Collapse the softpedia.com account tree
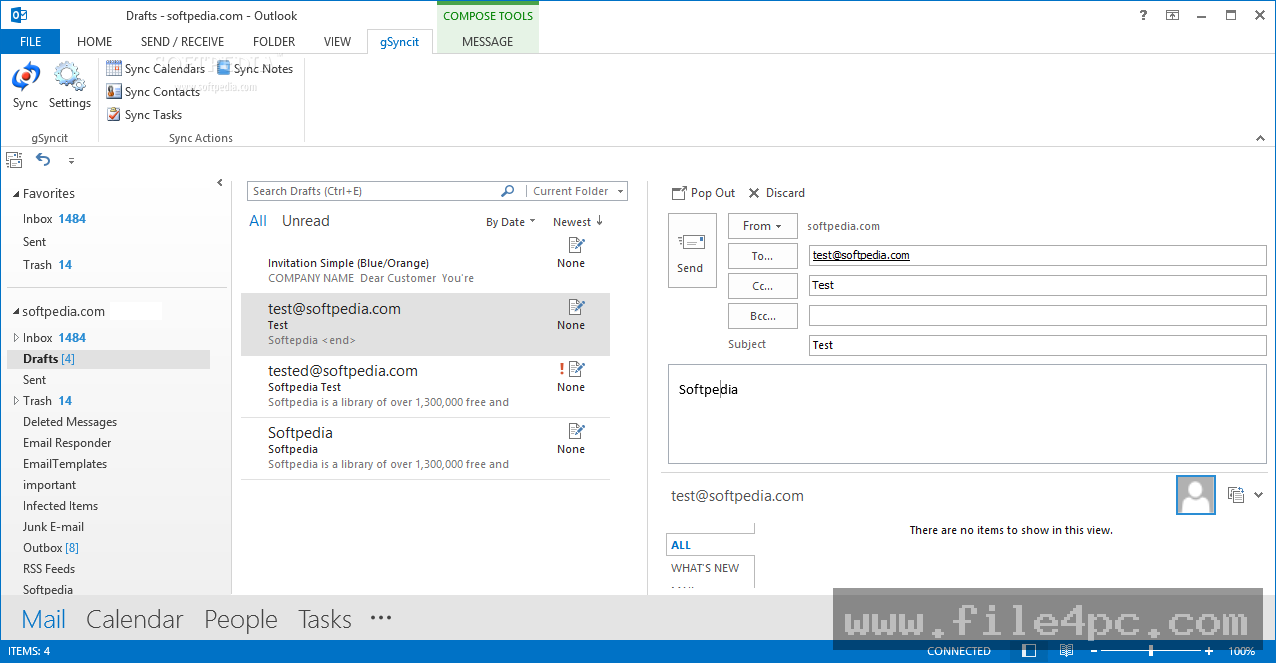 (15, 312)
